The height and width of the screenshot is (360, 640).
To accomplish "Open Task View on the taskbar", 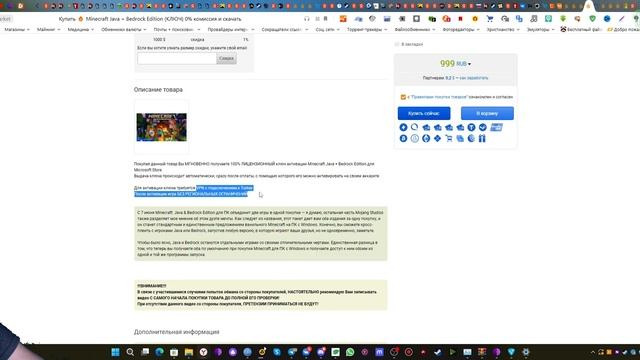I will [x=145, y=352].
